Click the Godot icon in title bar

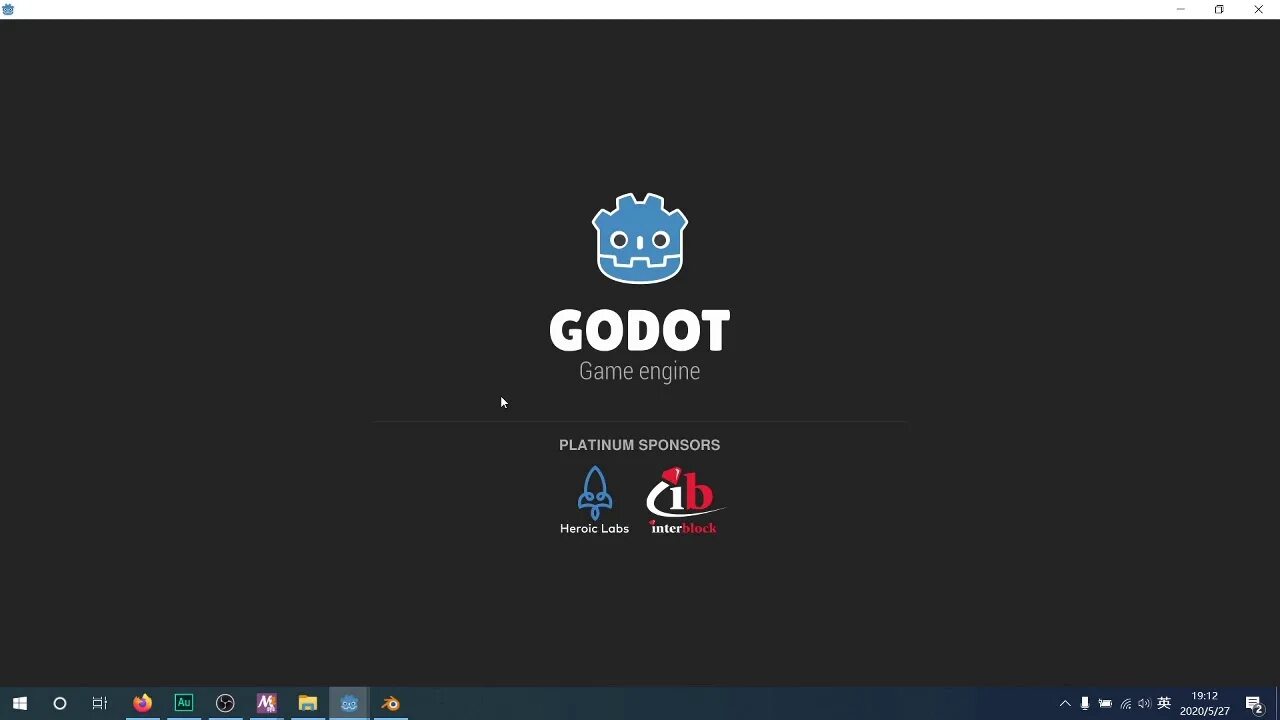[x=9, y=9]
